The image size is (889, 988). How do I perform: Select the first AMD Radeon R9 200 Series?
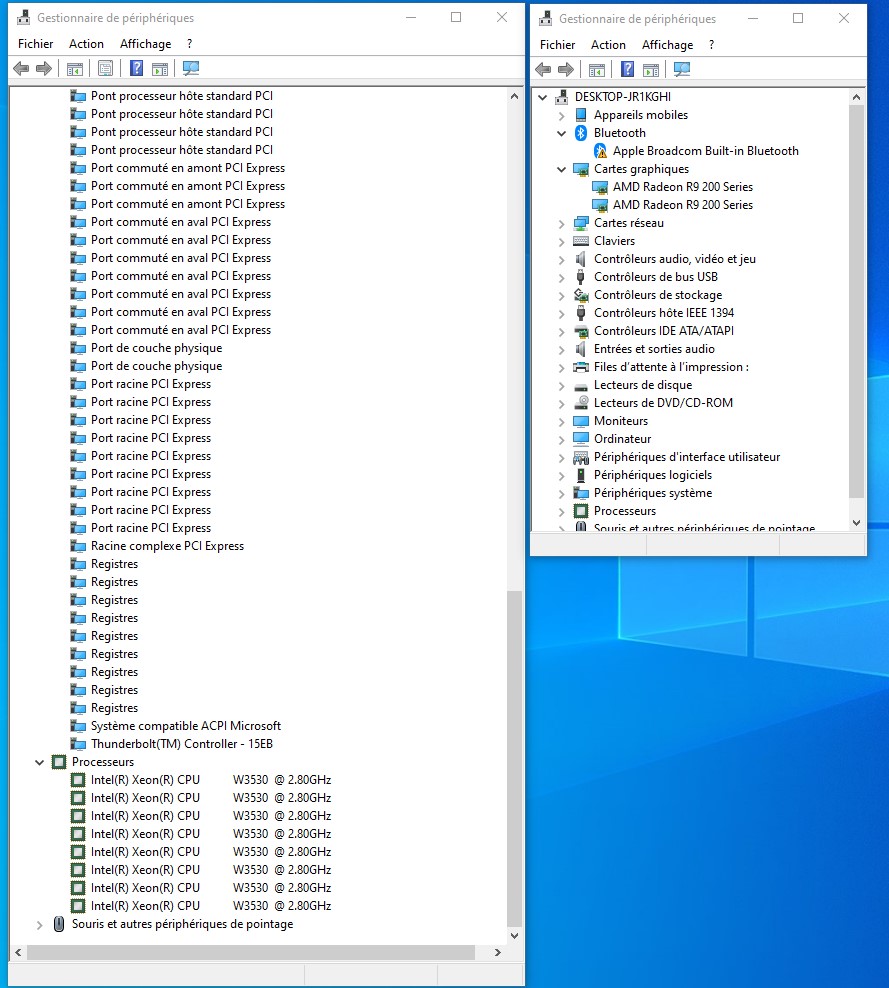click(x=682, y=187)
